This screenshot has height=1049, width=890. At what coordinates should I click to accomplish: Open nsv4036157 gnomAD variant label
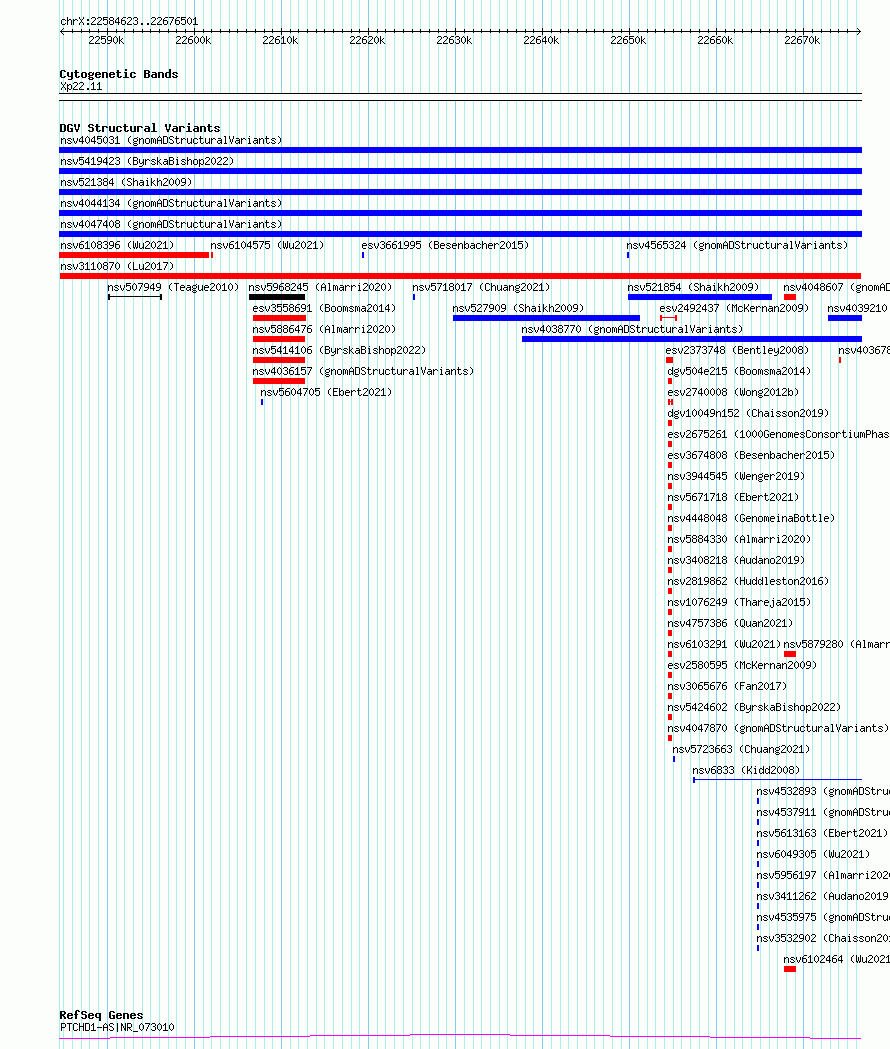click(363, 371)
